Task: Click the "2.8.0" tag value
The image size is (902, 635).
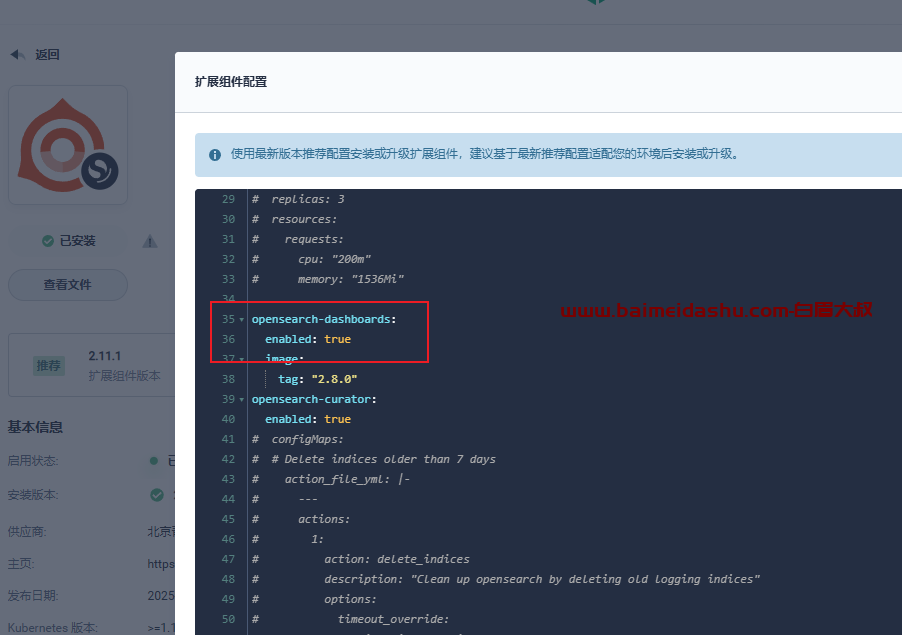Action: [x=334, y=379]
